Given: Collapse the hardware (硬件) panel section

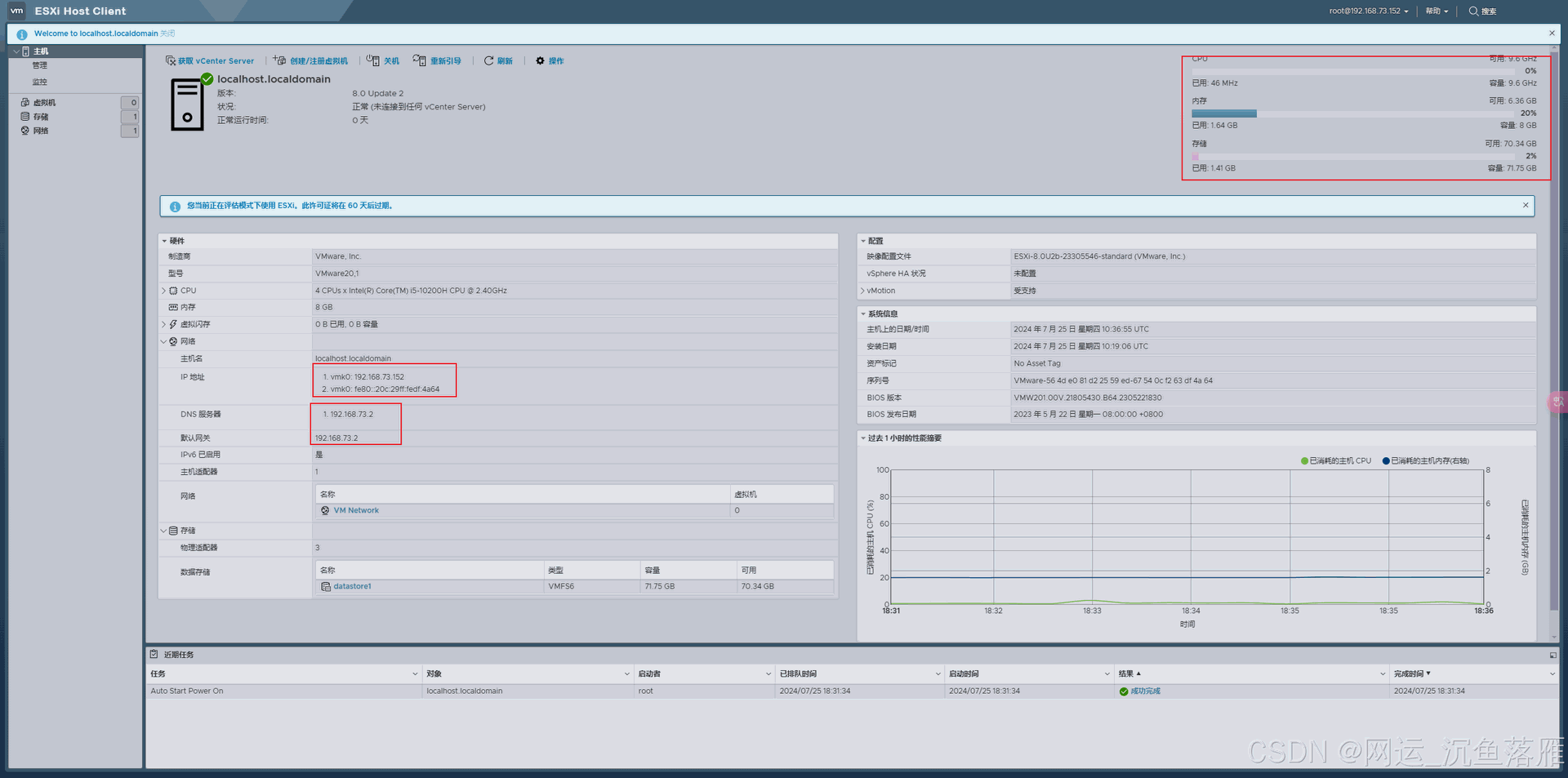Looking at the screenshot, I should [x=164, y=242].
